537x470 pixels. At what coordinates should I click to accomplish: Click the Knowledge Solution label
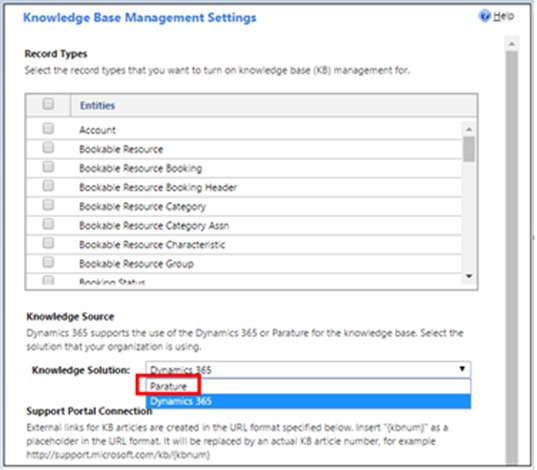81,370
